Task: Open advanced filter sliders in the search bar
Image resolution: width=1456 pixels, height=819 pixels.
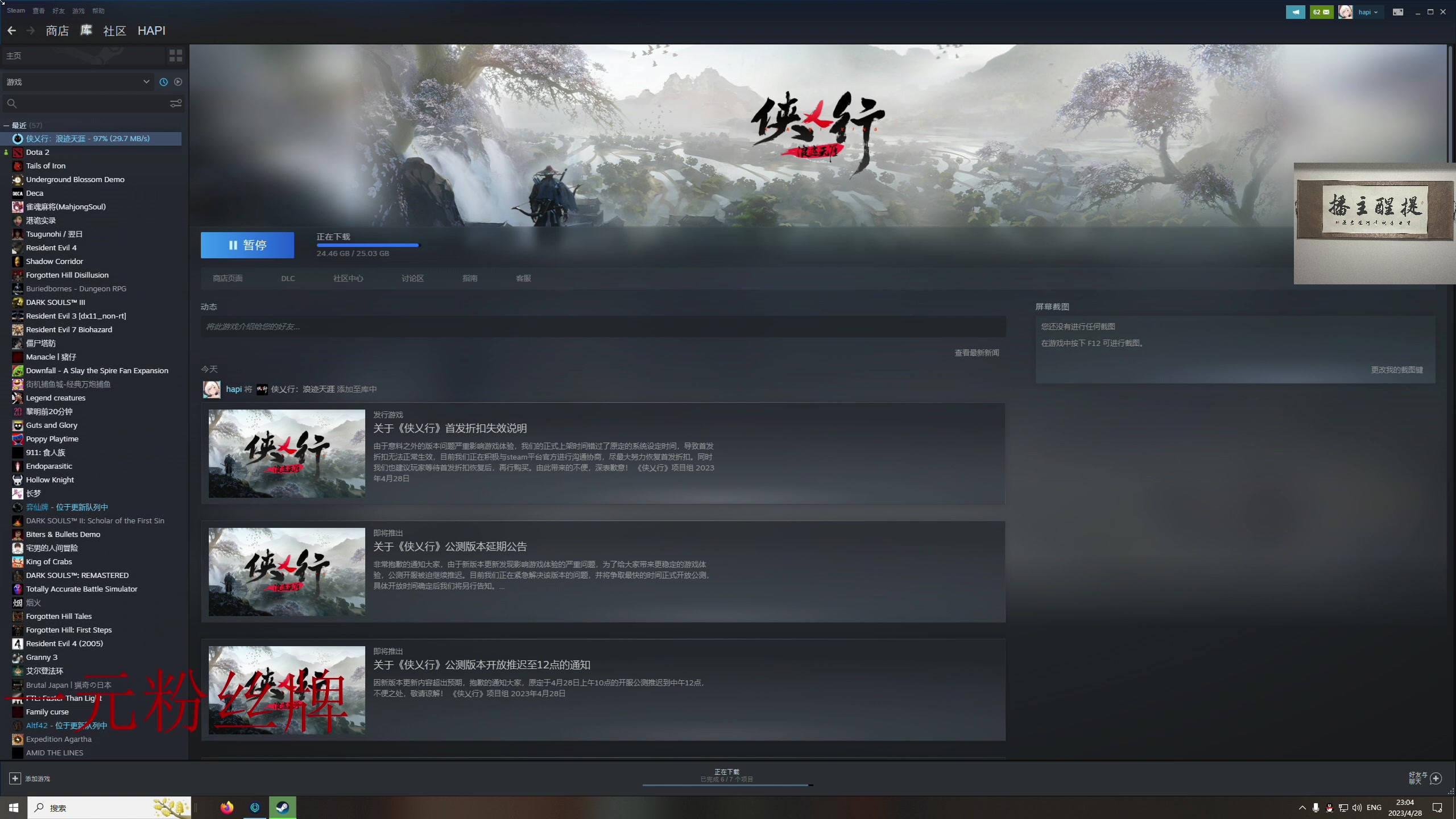Action: tap(176, 104)
